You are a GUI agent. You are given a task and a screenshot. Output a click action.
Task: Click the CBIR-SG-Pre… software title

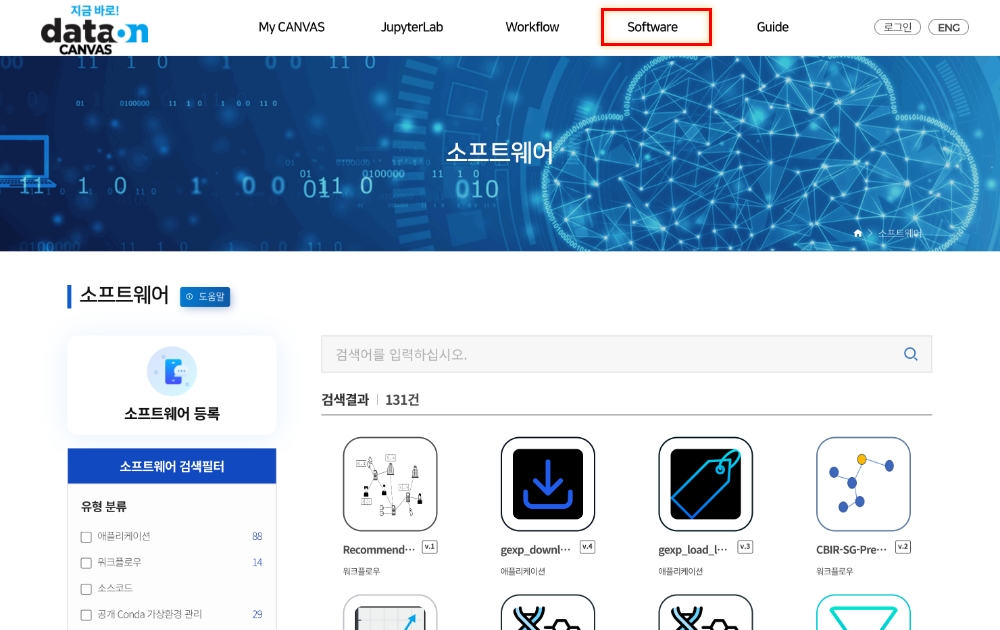click(851, 549)
